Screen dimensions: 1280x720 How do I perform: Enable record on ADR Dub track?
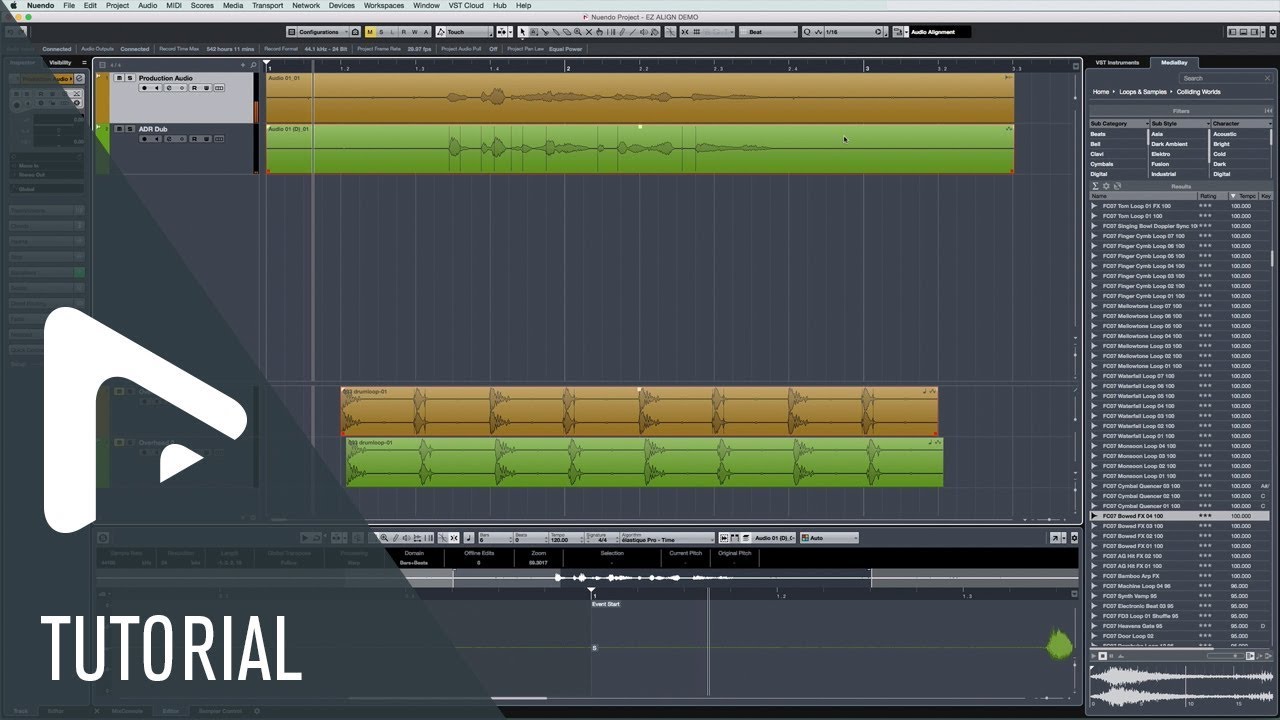(x=144, y=139)
